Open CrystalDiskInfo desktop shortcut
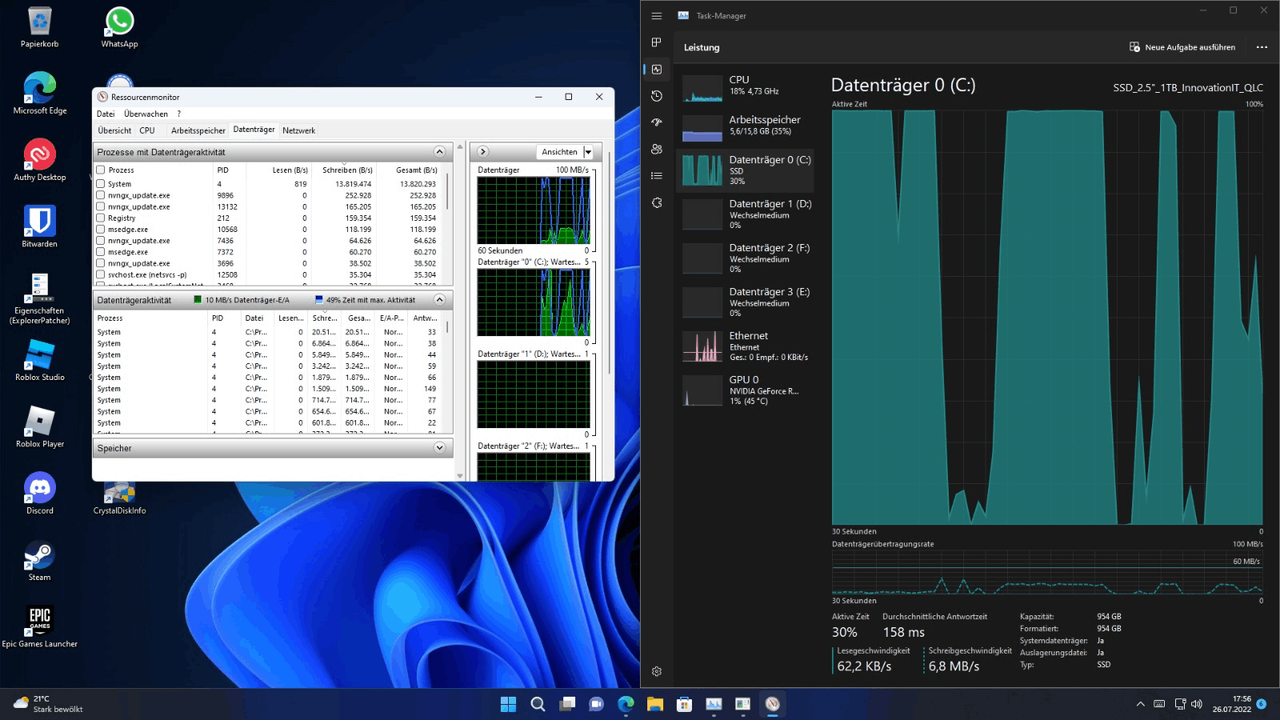The image size is (1280, 720). (x=119, y=497)
